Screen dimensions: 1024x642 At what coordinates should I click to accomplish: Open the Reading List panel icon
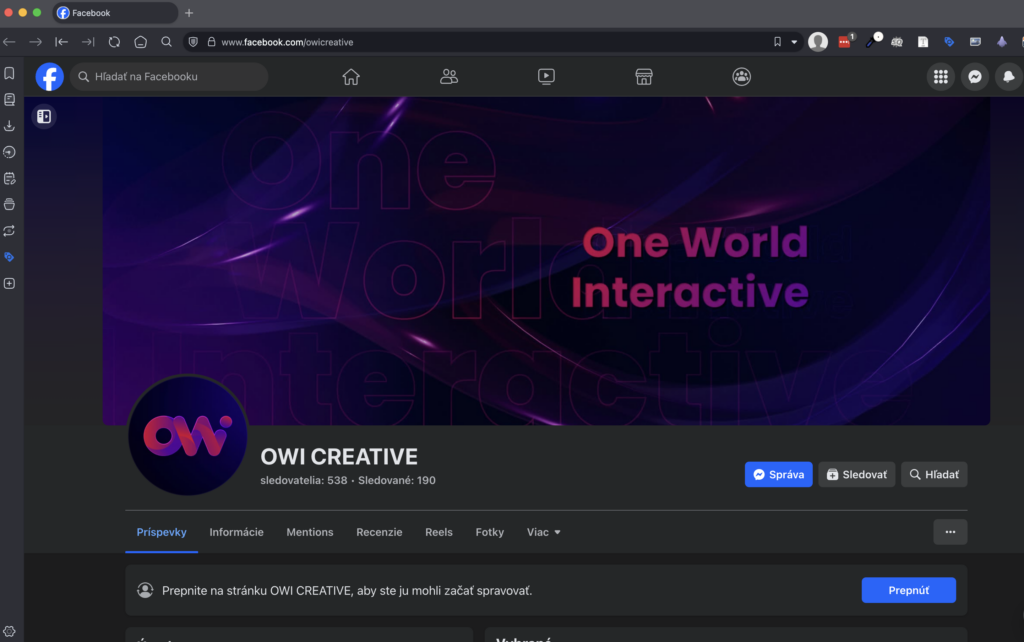tap(9, 99)
